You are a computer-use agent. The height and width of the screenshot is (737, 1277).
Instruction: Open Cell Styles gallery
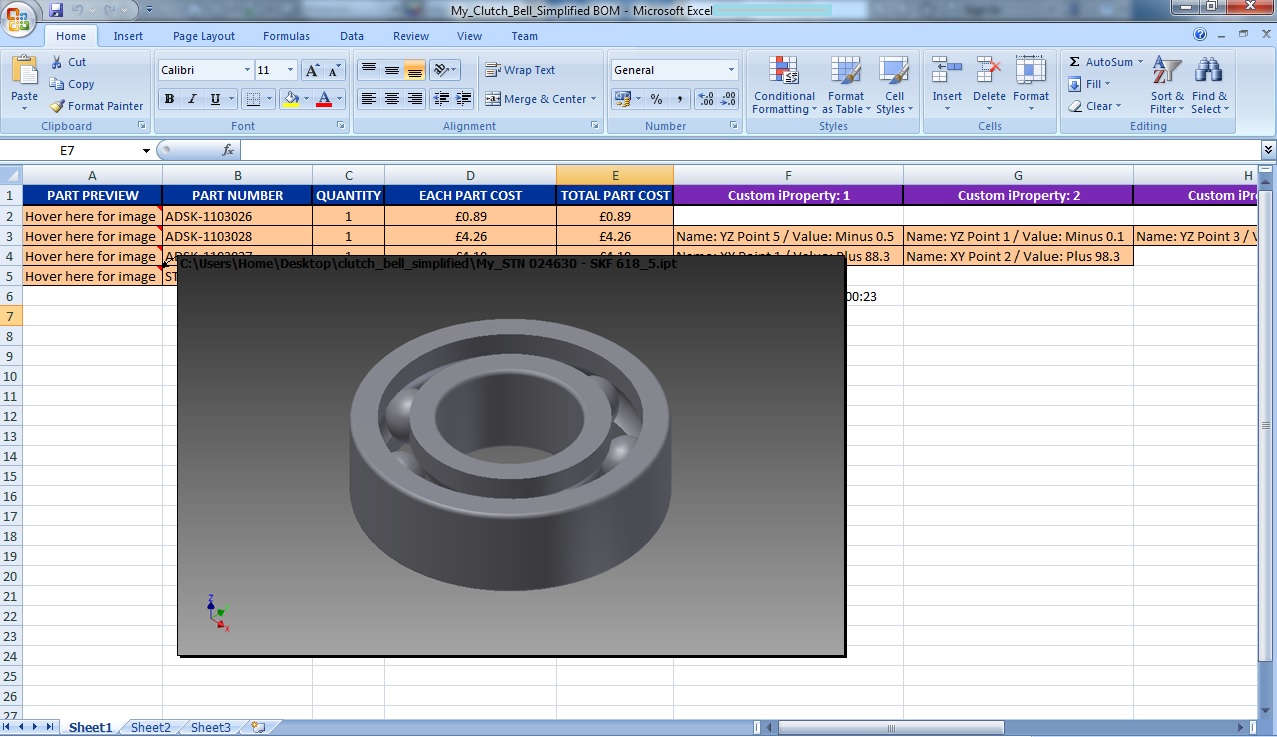893,85
